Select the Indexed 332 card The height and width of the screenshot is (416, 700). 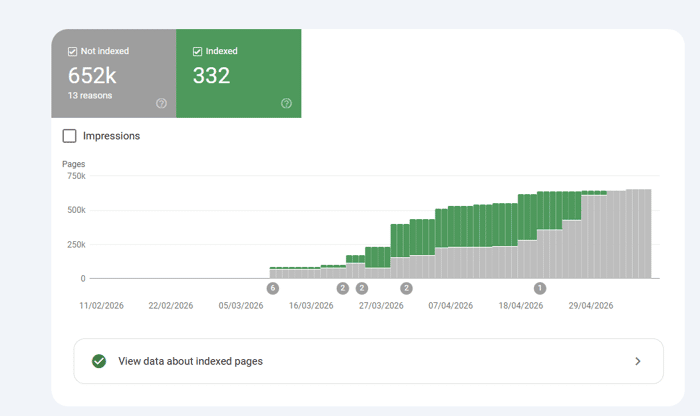(x=239, y=74)
